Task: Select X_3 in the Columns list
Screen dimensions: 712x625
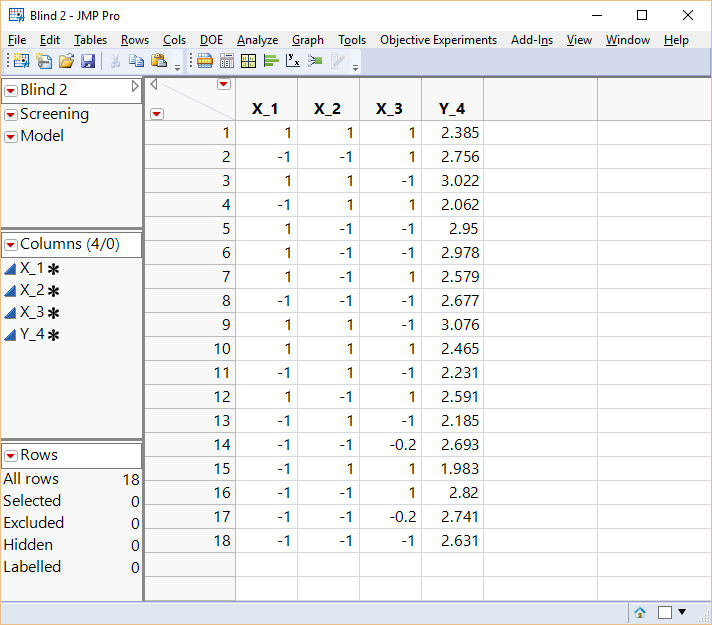Action: click(32, 312)
